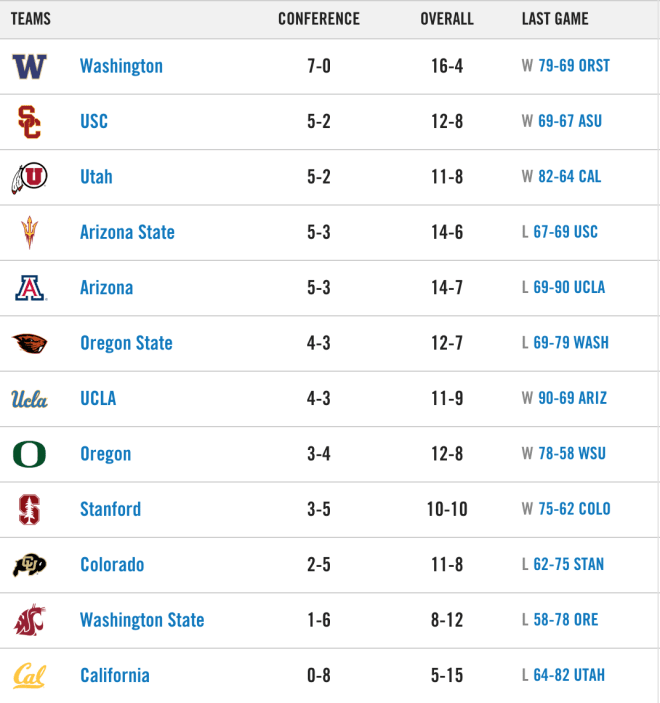Screen dimensions: 660x703
Task: Click the Washington Huskies W logo
Action: point(29,66)
